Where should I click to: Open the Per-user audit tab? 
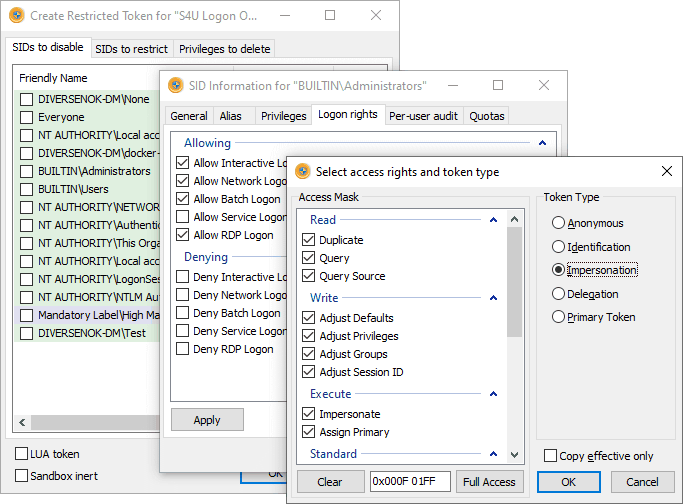point(423,115)
